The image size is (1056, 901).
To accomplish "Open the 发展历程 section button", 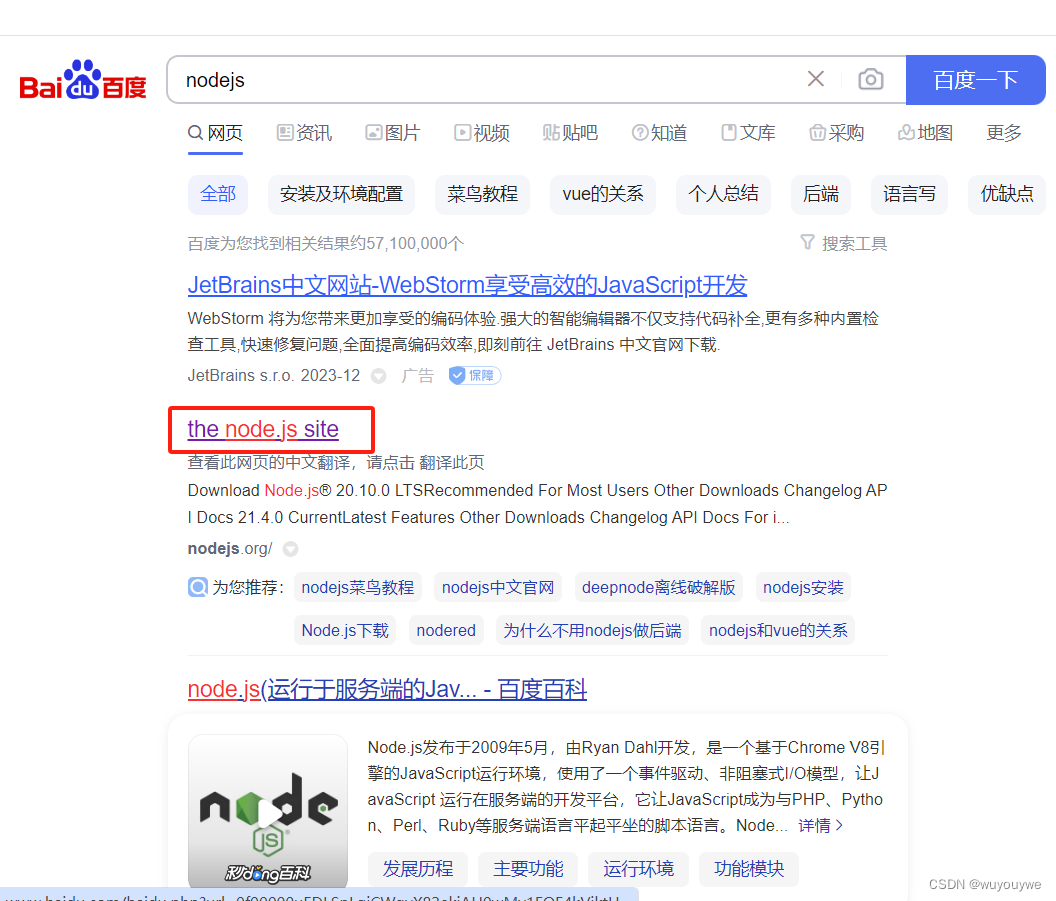I will [x=418, y=869].
